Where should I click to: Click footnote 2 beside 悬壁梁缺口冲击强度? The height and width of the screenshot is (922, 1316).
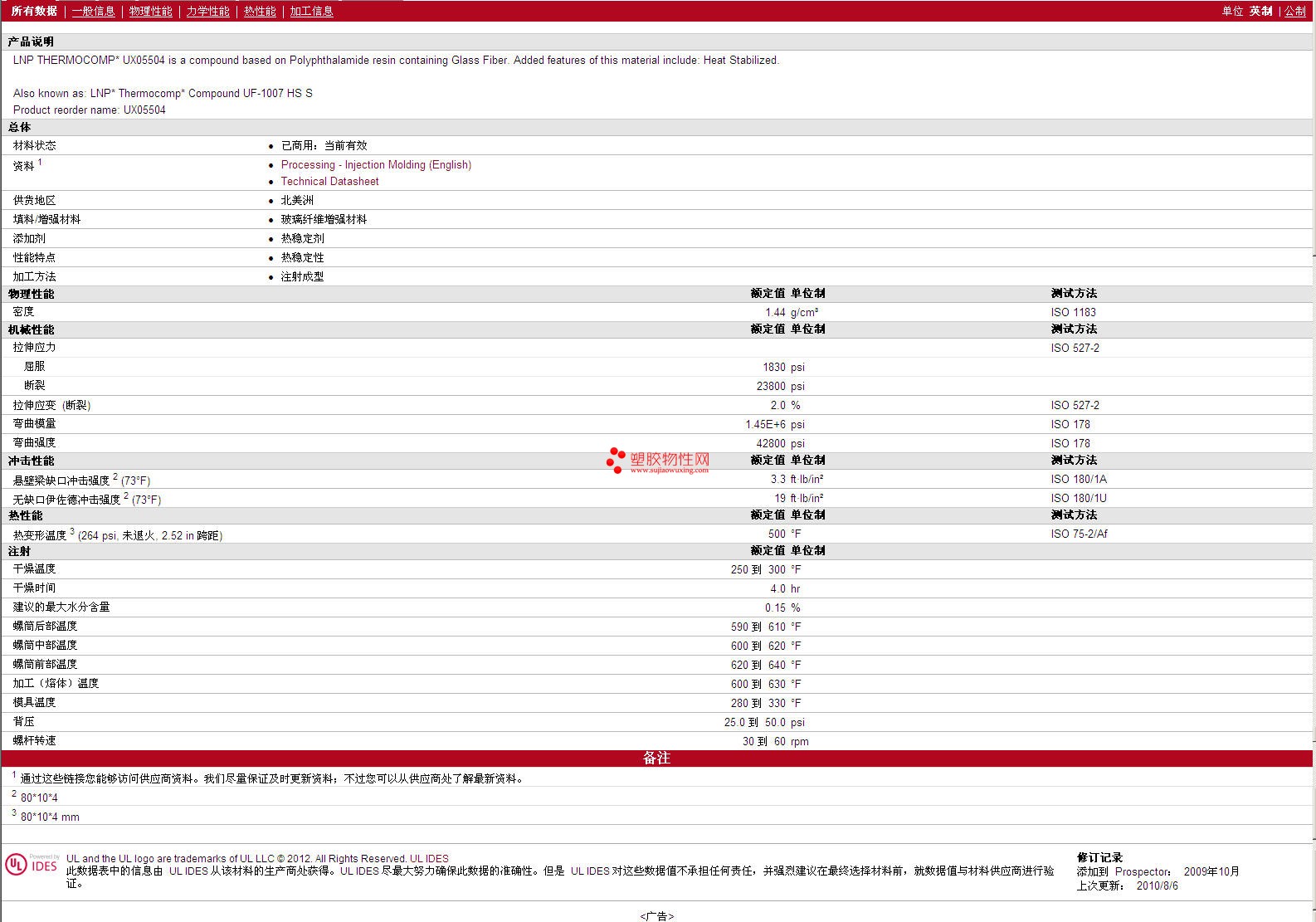click(115, 476)
